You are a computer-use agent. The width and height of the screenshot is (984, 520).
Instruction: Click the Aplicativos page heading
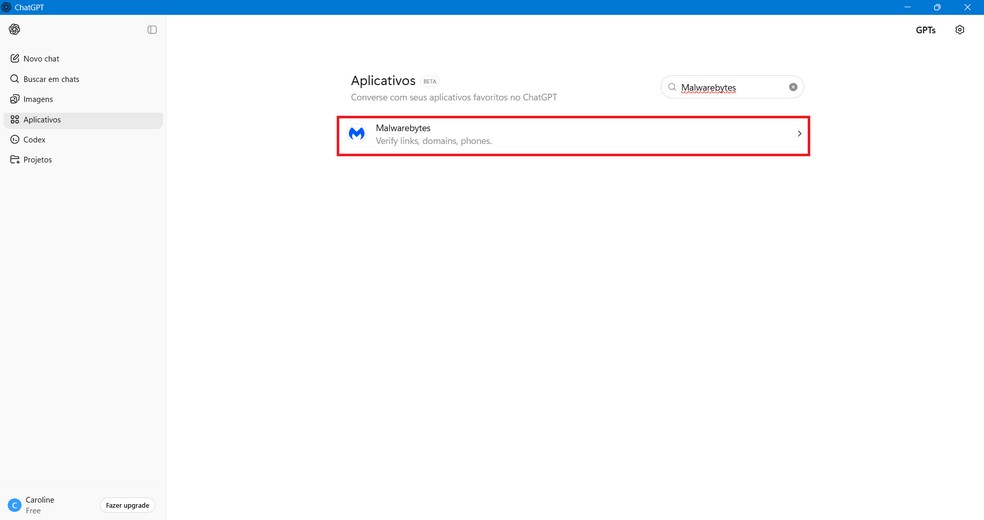click(x=383, y=81)
